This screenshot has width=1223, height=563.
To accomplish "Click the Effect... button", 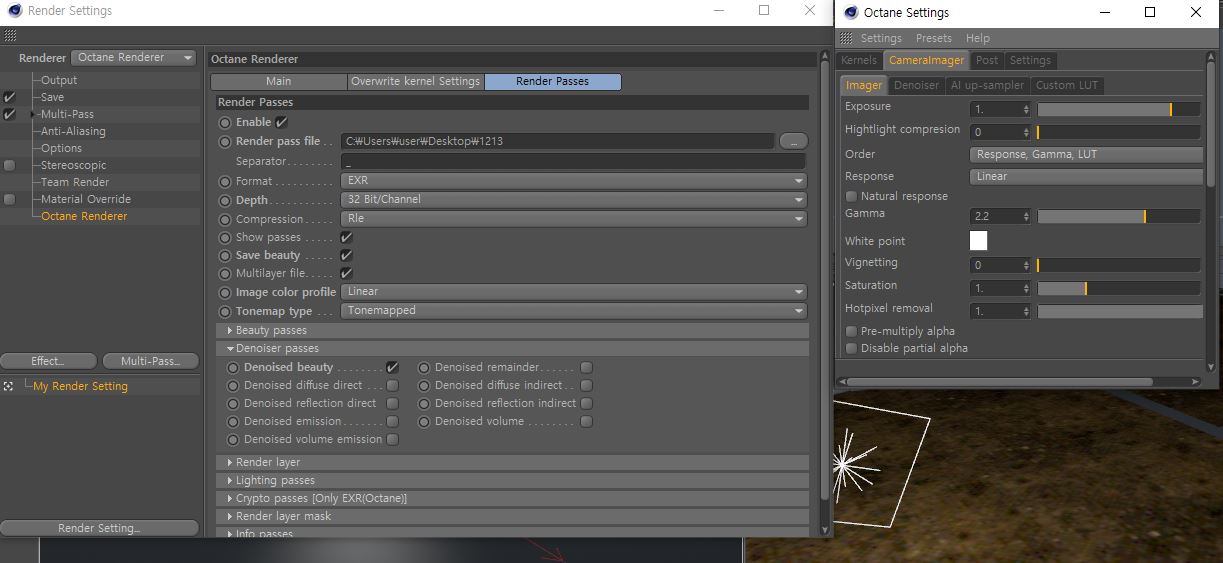I will tap(48, 361).
